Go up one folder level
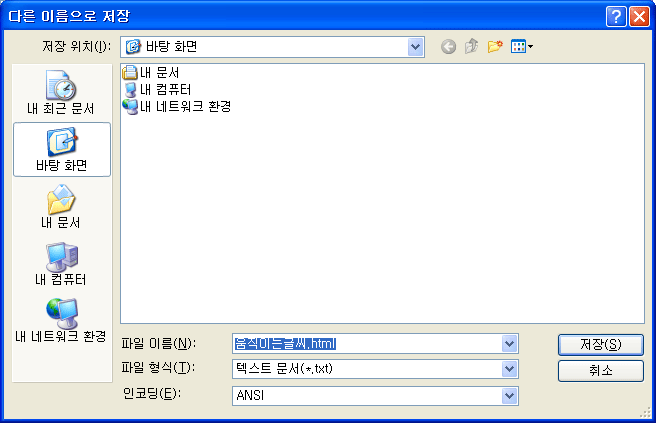The height and width of the screenshot is (423, 656). pos(472,46)
